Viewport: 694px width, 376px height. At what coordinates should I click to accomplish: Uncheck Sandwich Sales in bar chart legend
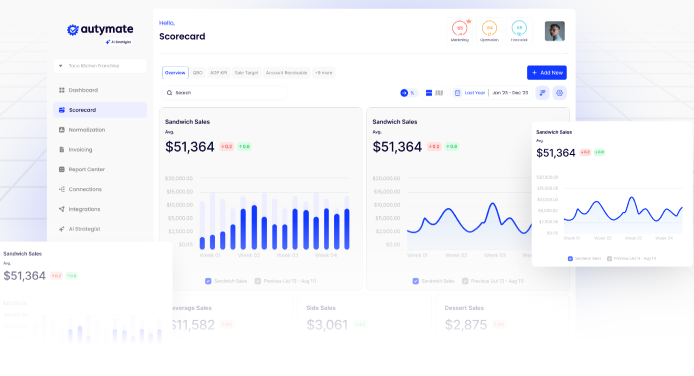[208, 281]
